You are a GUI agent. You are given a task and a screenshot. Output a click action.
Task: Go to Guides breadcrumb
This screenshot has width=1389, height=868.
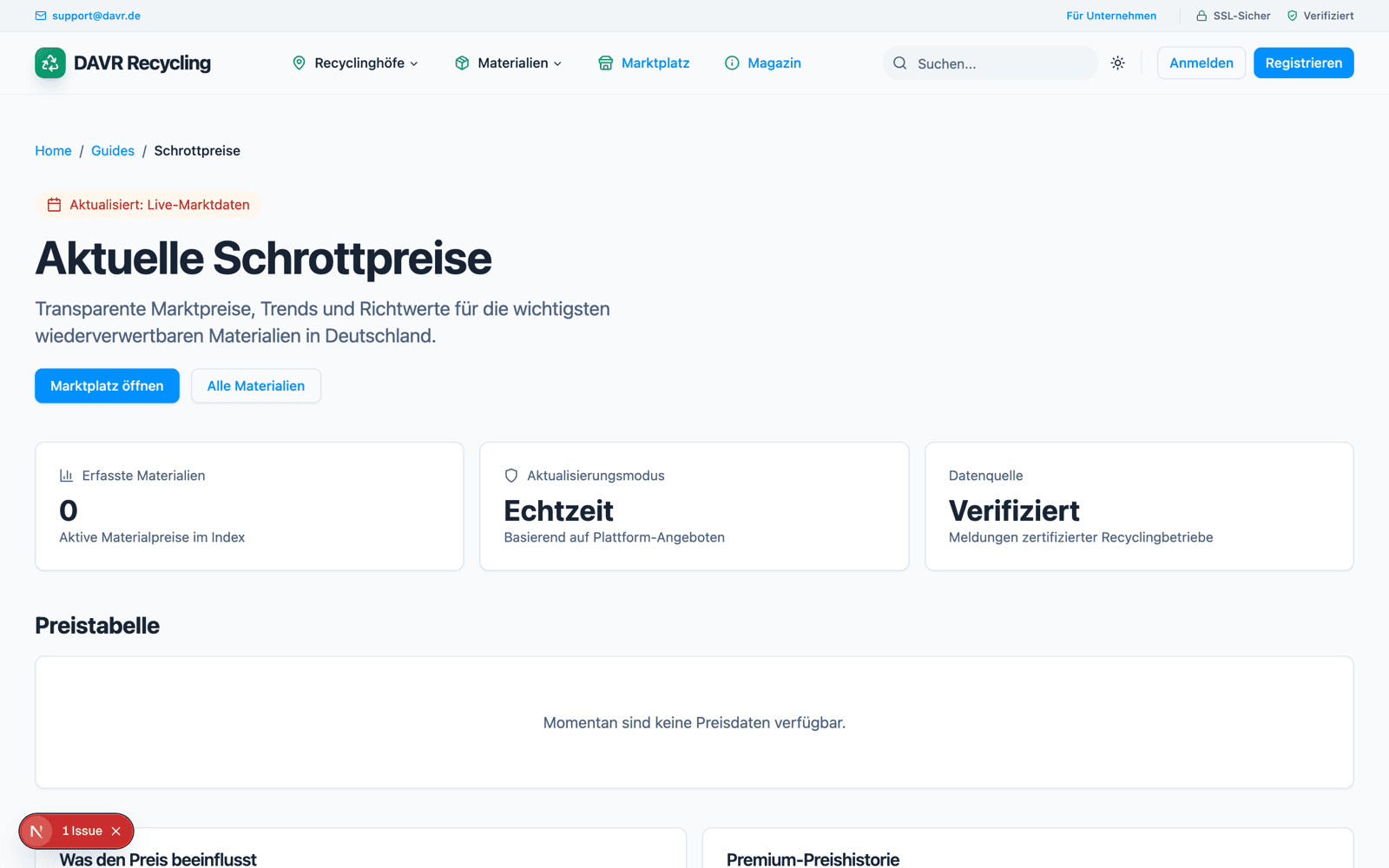[113, 150]
